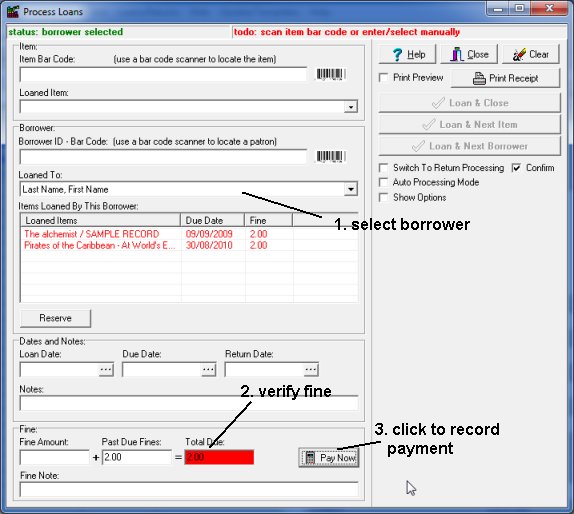Click the Fine Note input field
Image resolution: width=574 pixels, height=514 pixels.
pos(189,489)
